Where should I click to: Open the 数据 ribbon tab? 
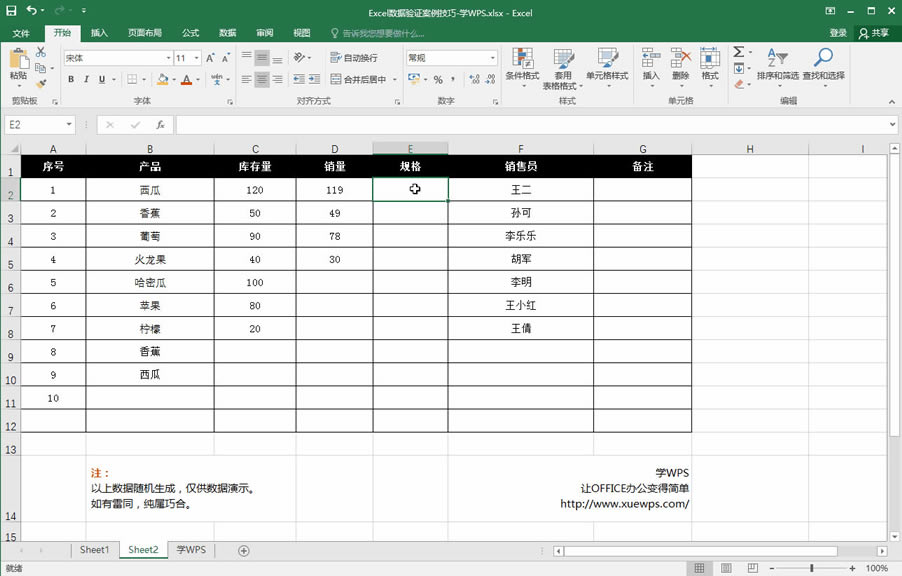(227, 31)
